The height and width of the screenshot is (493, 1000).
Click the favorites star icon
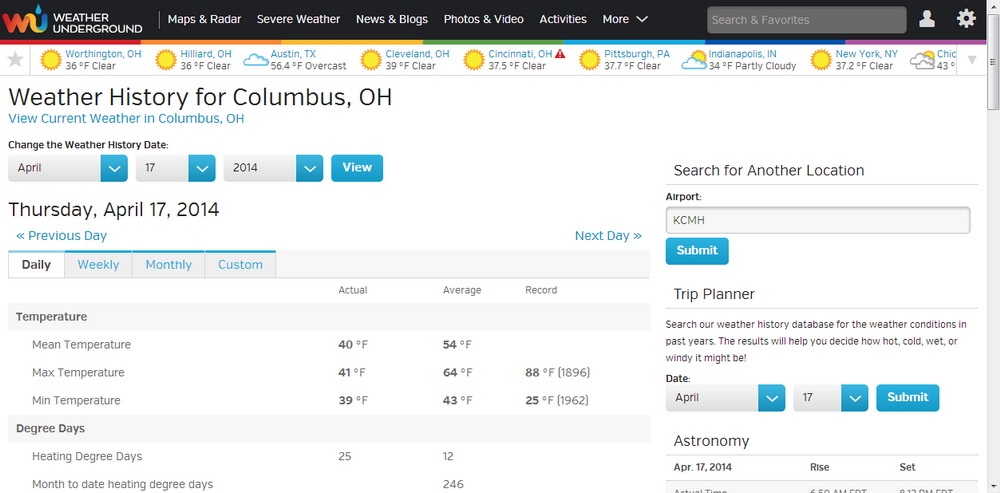[15, 60]
